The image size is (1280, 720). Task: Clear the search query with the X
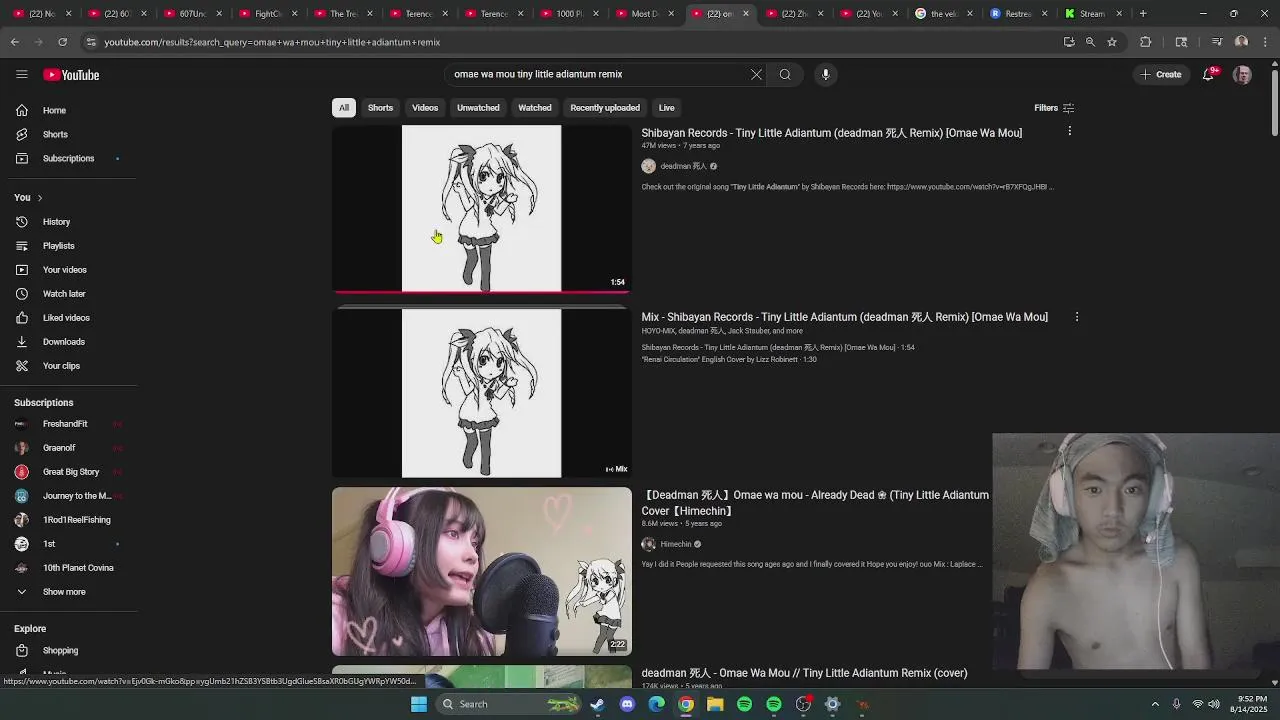[756, 74]
